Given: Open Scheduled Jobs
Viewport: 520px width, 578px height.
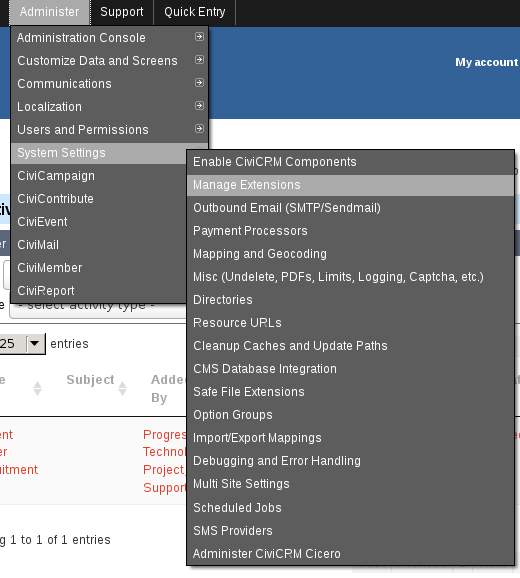Looking at the screenshot, I should (350, 508).
